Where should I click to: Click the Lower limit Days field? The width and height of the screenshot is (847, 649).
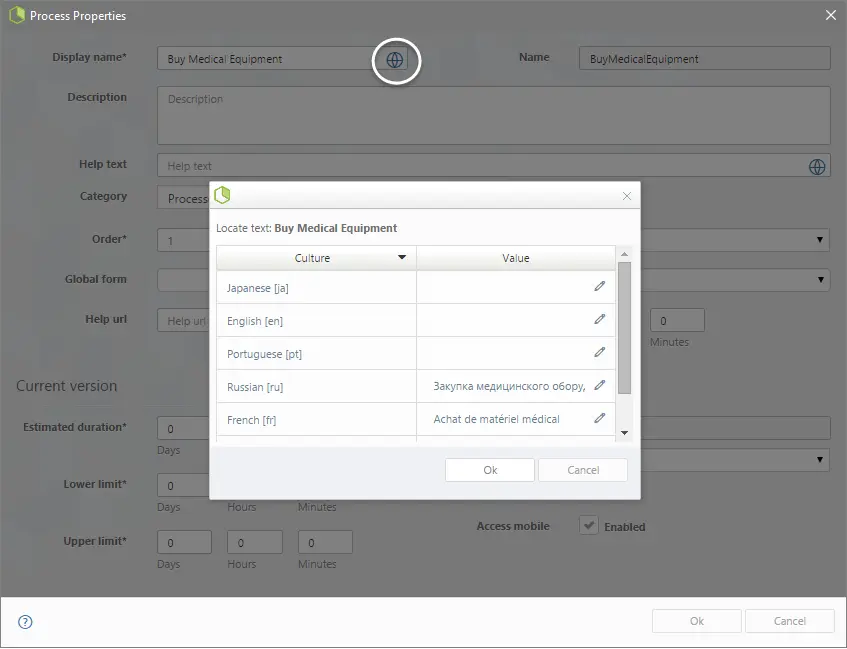point(183,485)
